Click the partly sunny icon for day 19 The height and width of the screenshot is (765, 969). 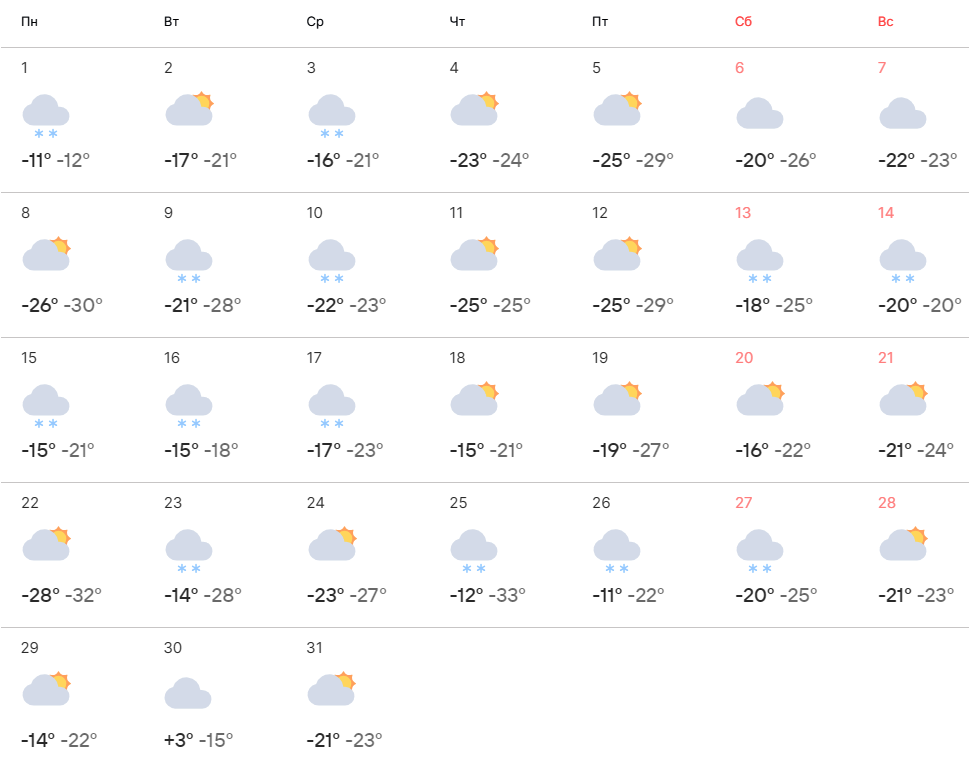617,399
